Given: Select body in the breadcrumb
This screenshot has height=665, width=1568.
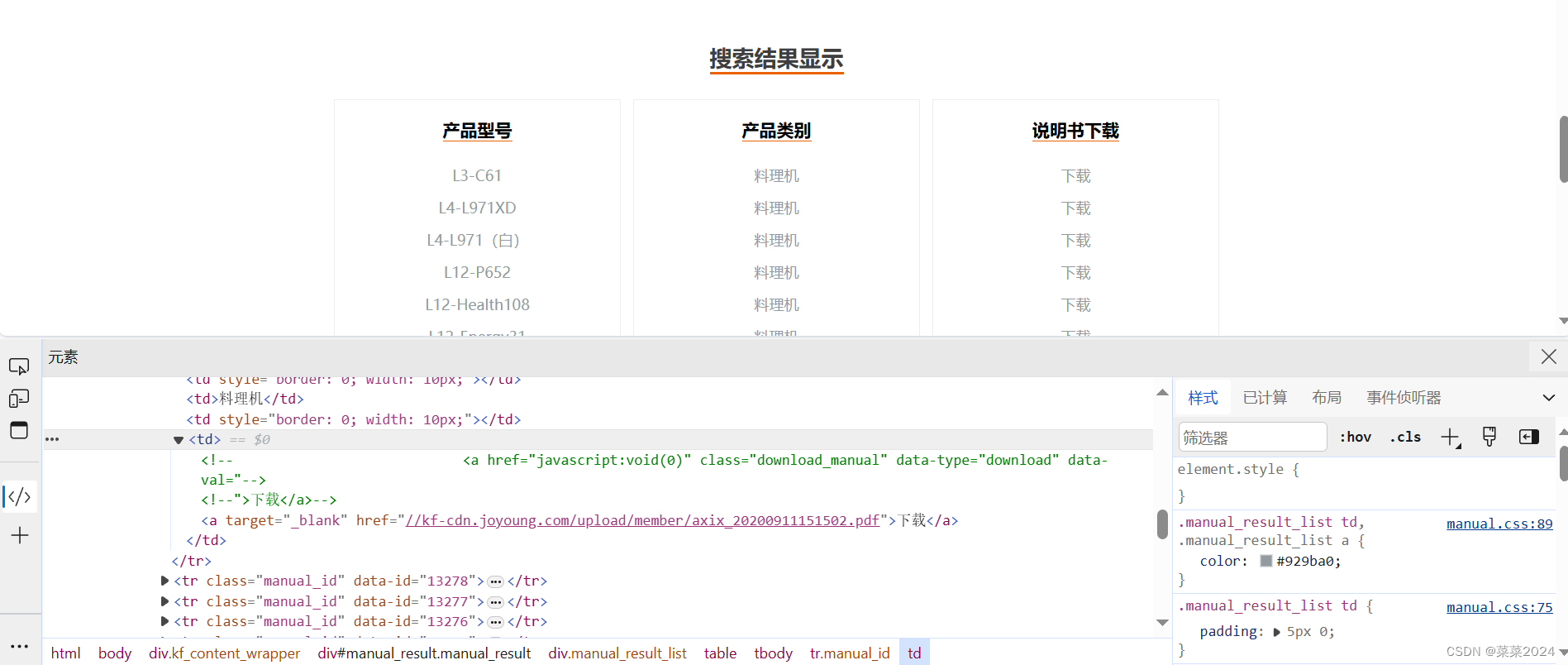Looking at the screenshot, I should [x=115, y=653].
